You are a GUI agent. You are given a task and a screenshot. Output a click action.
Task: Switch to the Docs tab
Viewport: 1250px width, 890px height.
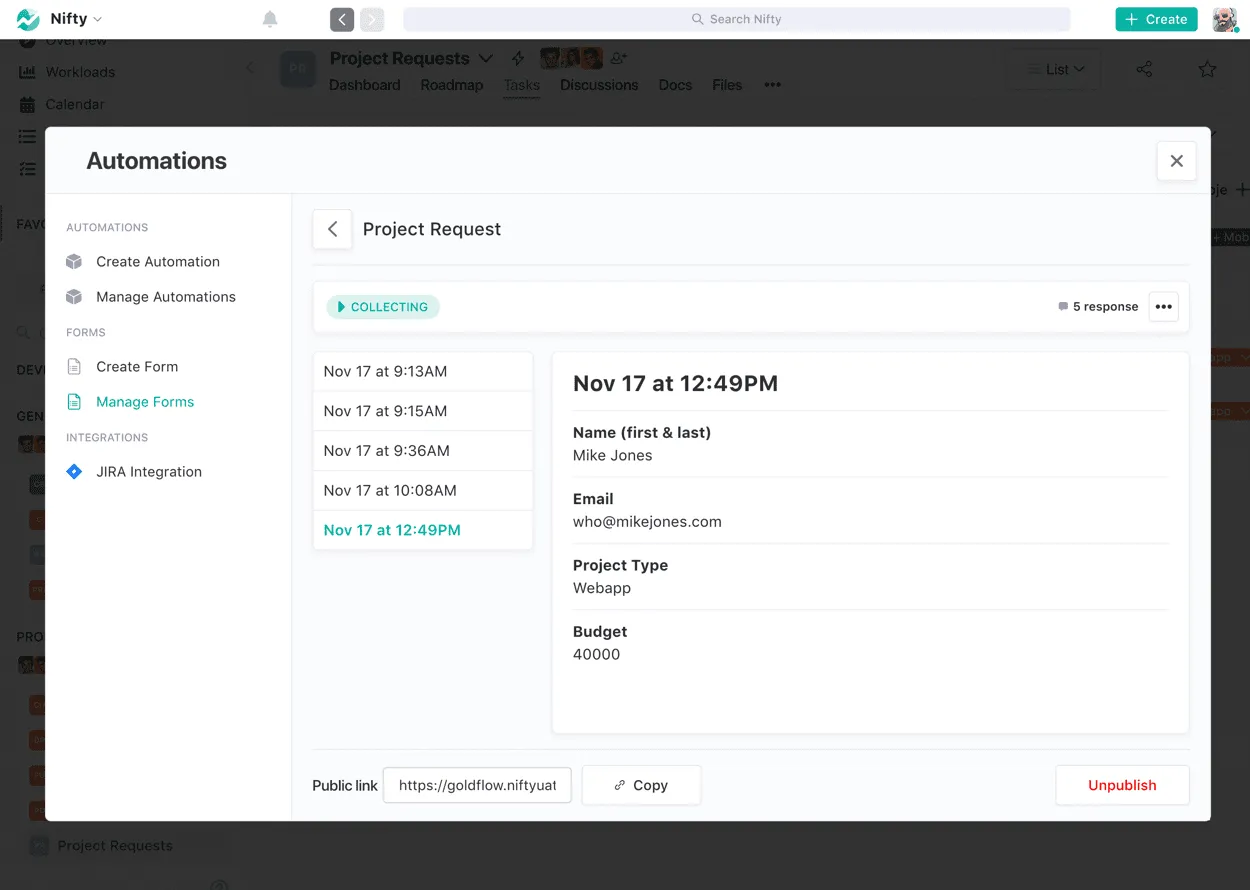coord(675,85)
